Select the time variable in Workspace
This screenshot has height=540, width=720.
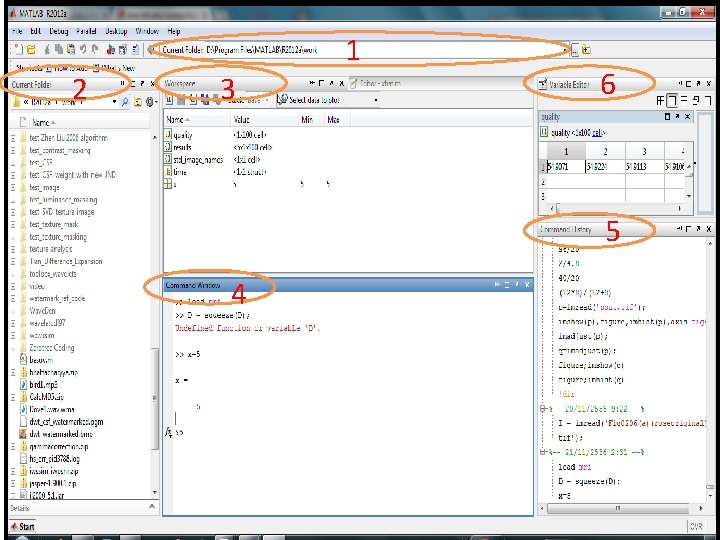(180, 172)
